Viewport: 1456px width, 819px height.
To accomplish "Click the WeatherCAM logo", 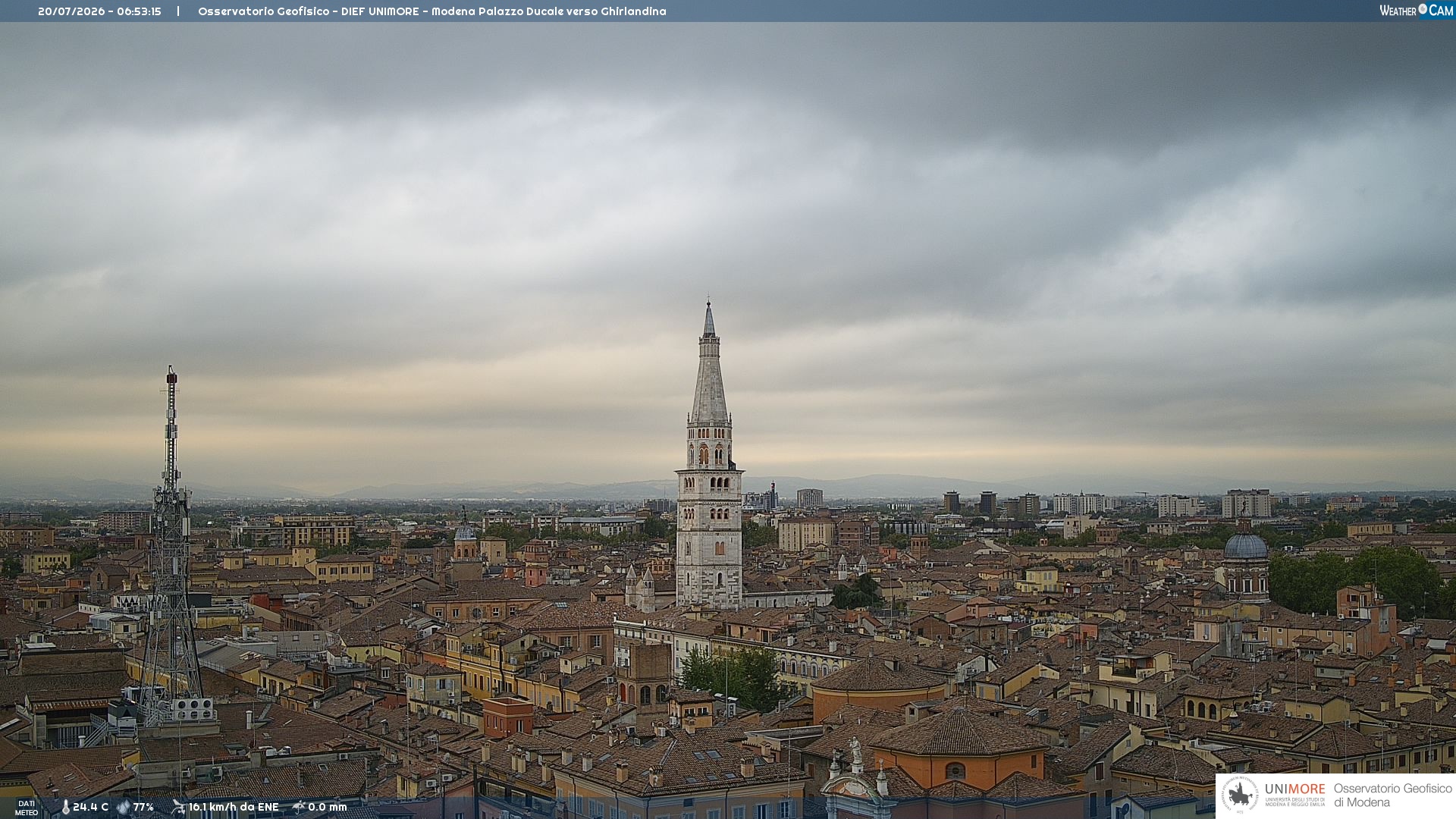I will pyautogui.click(x=1416, y=11).
